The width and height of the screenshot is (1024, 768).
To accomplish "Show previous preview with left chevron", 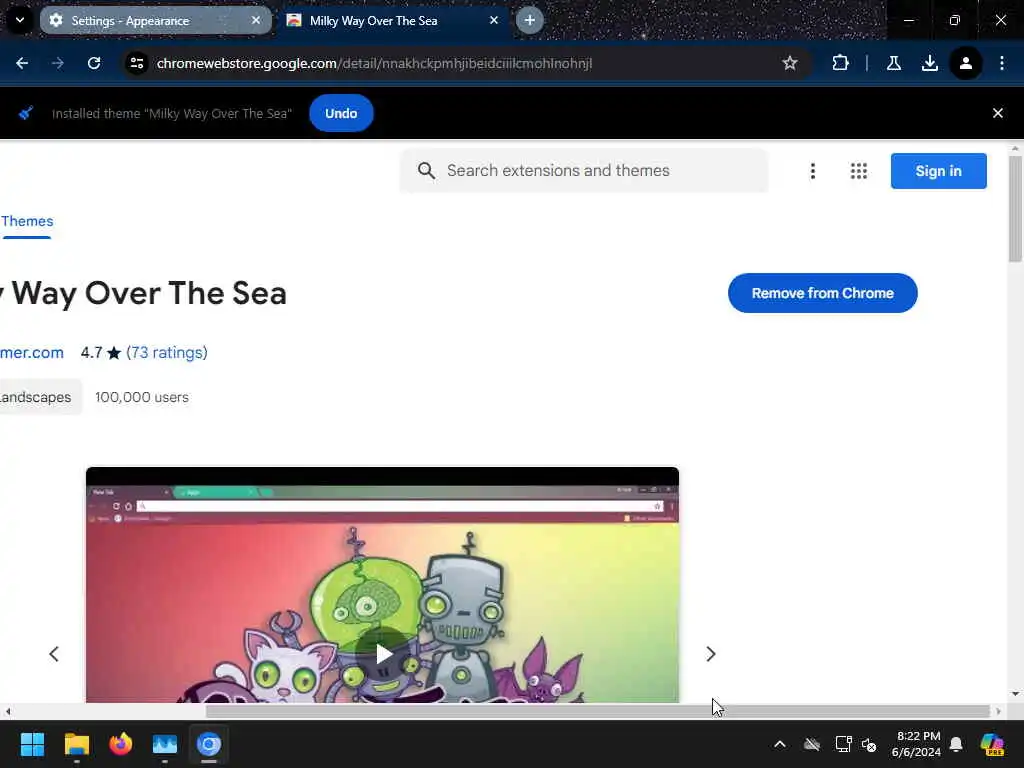I will pos(54,654).
